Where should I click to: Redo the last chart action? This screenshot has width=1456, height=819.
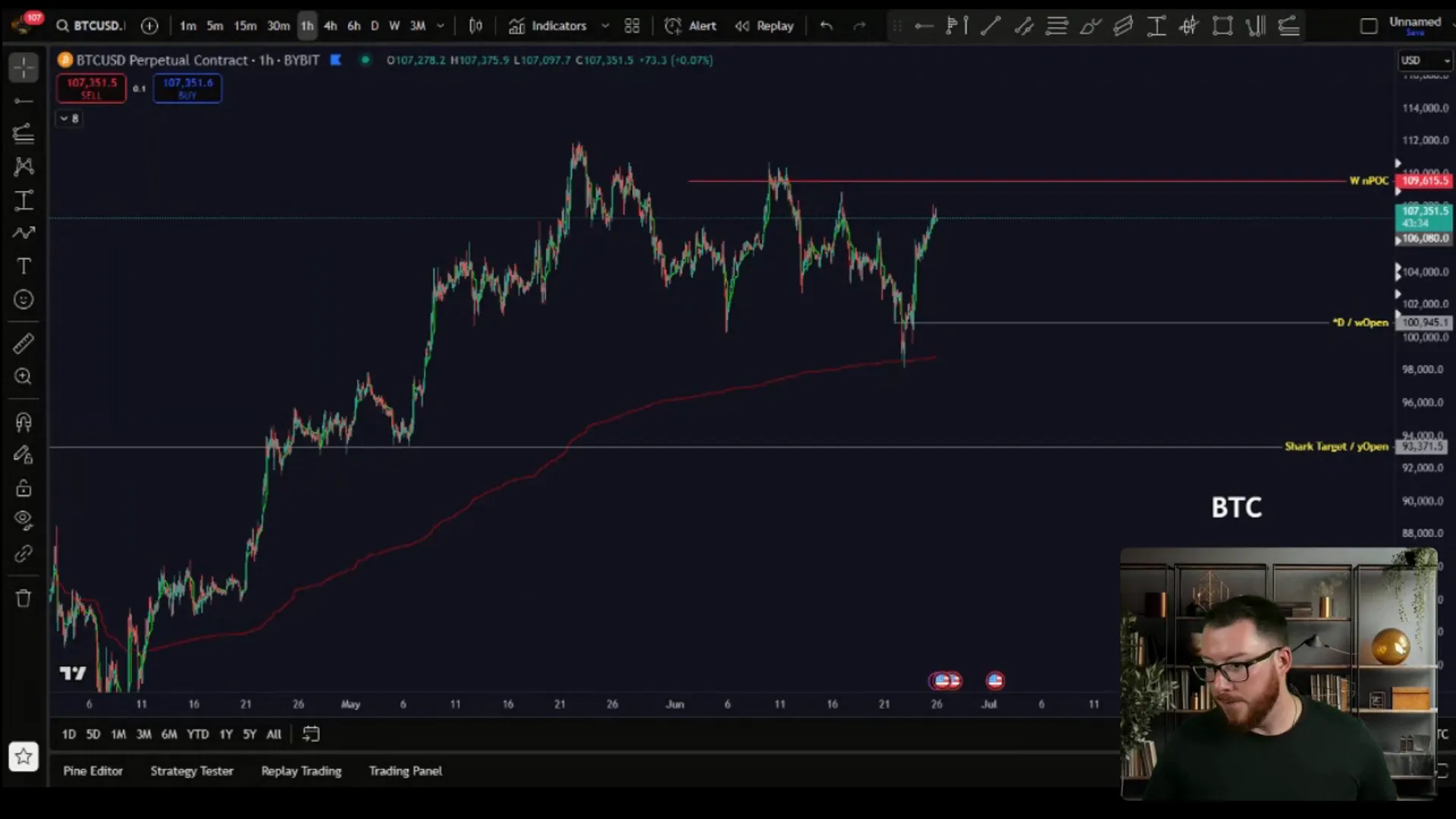859,26
